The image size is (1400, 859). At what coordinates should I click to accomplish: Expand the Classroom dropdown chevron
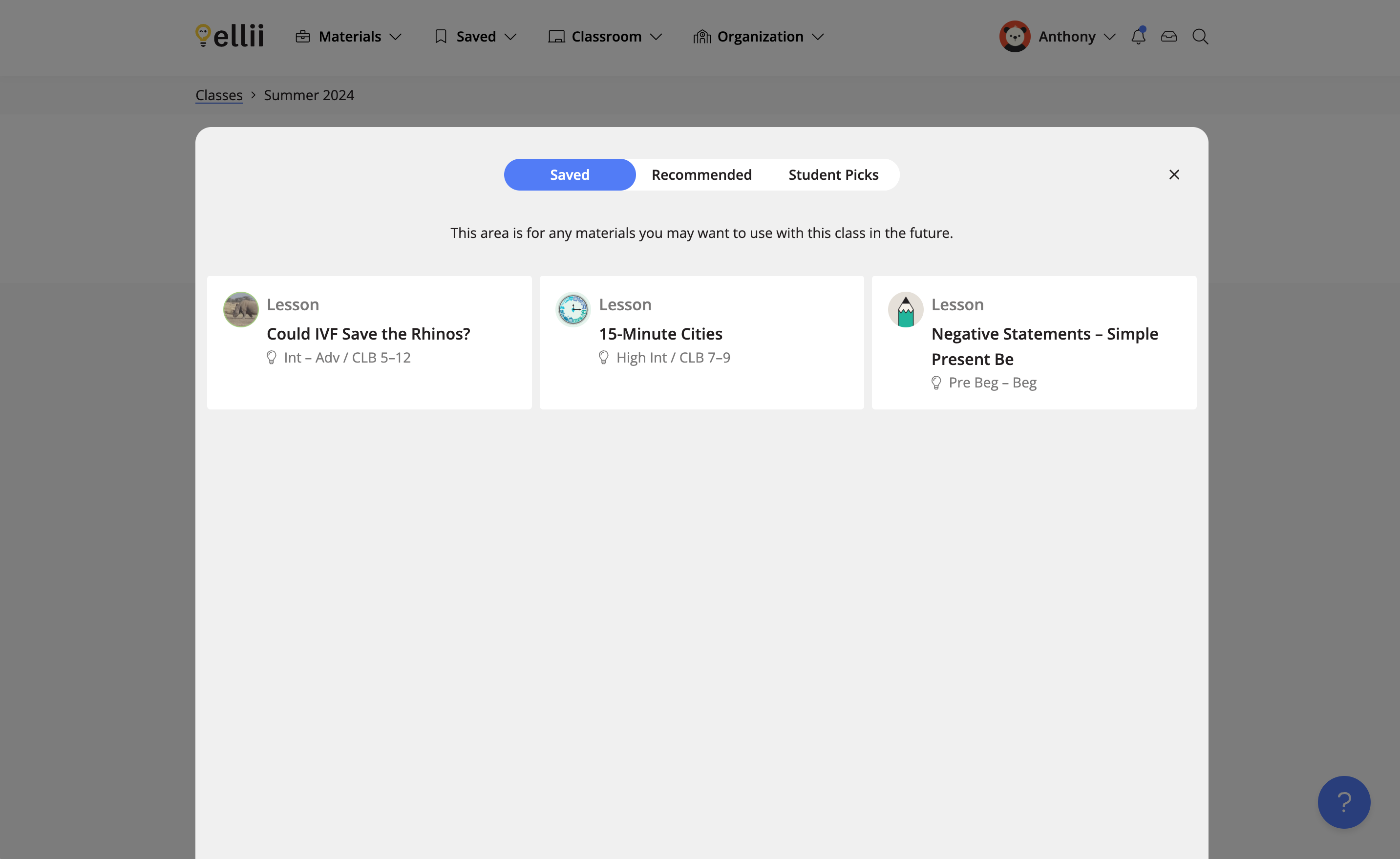click(656, 37)
